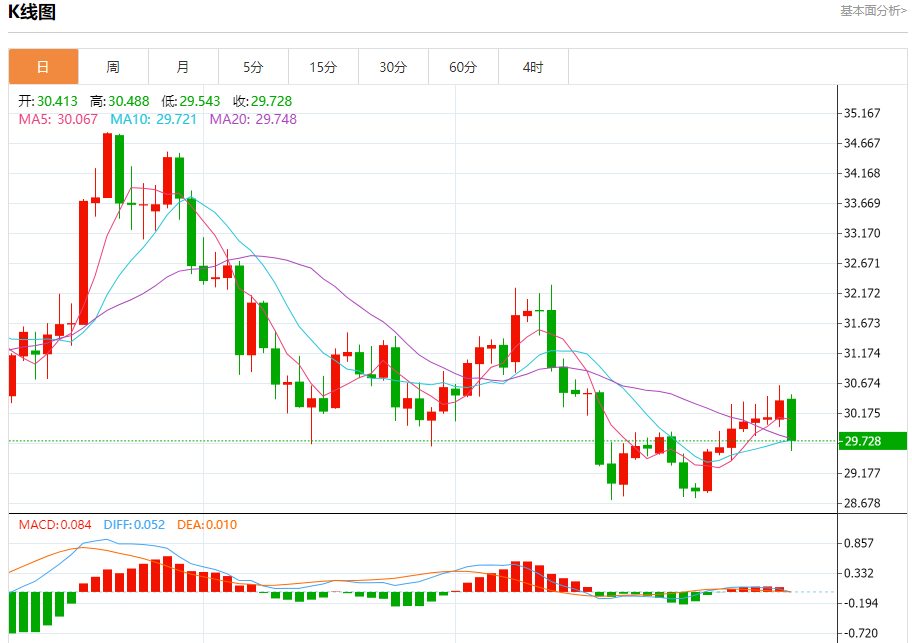The width and height of the screenshot is (912, 643).
Task: Click the 31.174 price axis label
Action: pos(862,353)
